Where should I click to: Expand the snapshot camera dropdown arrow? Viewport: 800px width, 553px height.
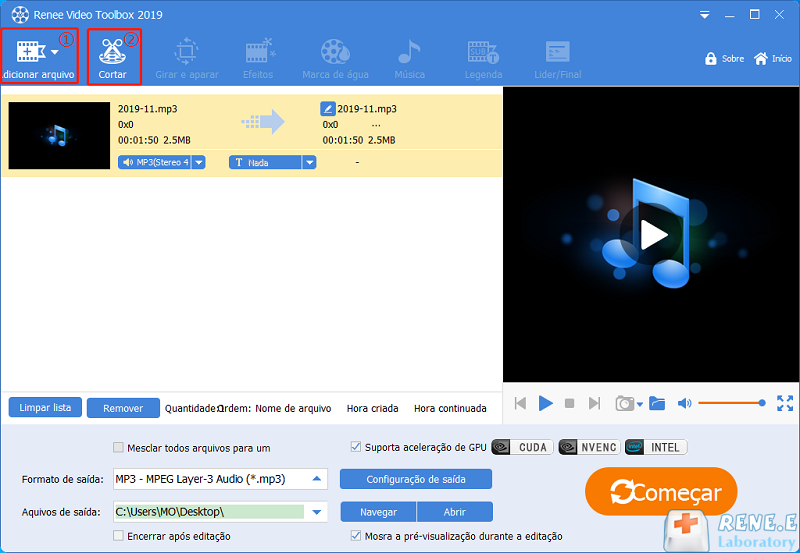640,405
